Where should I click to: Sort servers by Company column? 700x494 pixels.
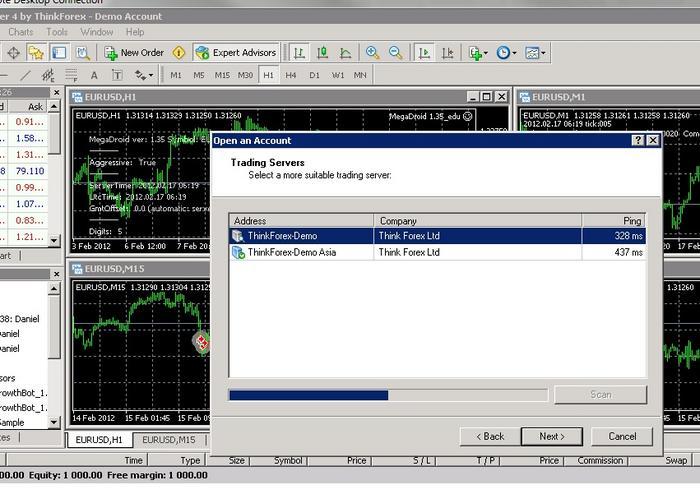[478, 221]
